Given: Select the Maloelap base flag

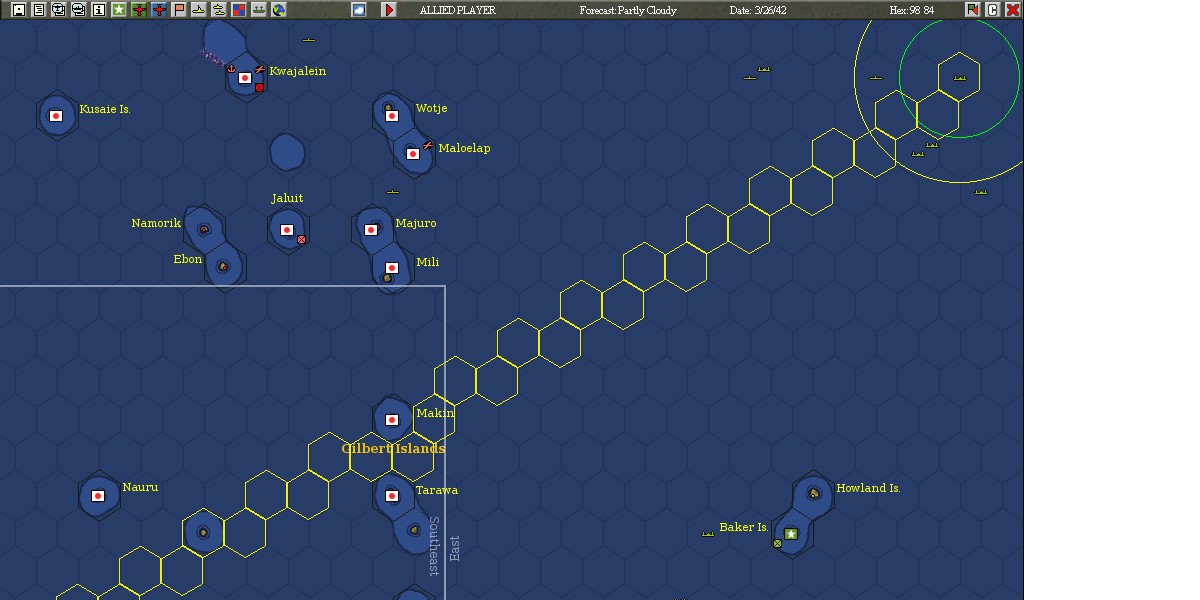Looking at the screenshot, I should 413,154.
